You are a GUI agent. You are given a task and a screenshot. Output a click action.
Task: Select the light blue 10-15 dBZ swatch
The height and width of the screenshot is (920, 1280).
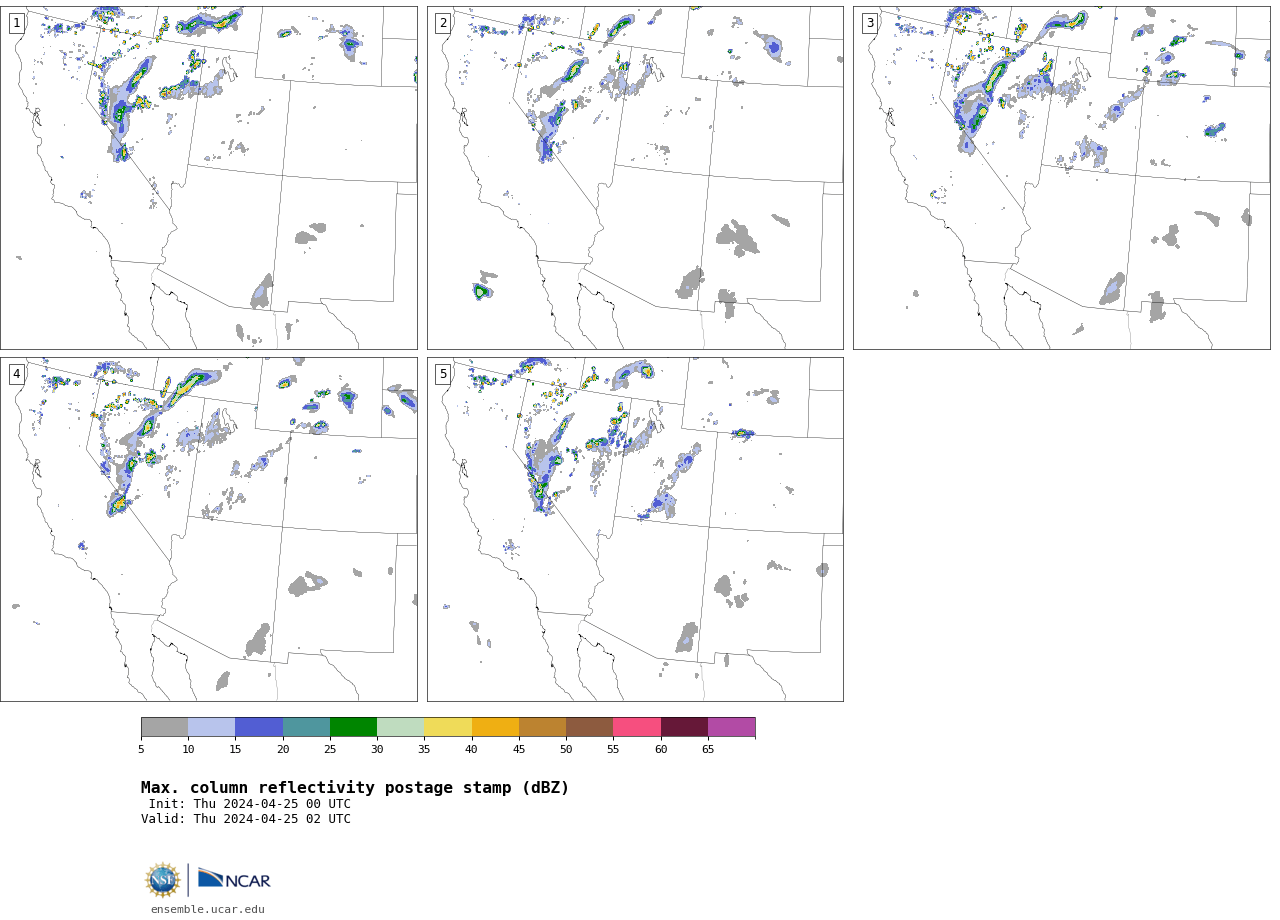pyautogui.click(x=212, y=727)
